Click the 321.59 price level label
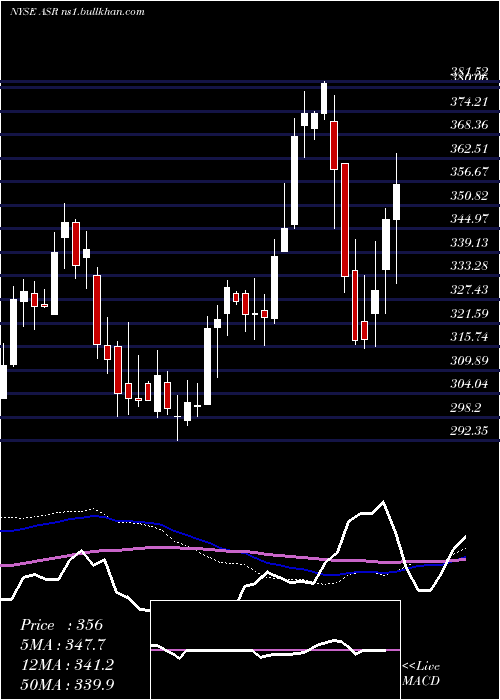 (x=468, y=314)
